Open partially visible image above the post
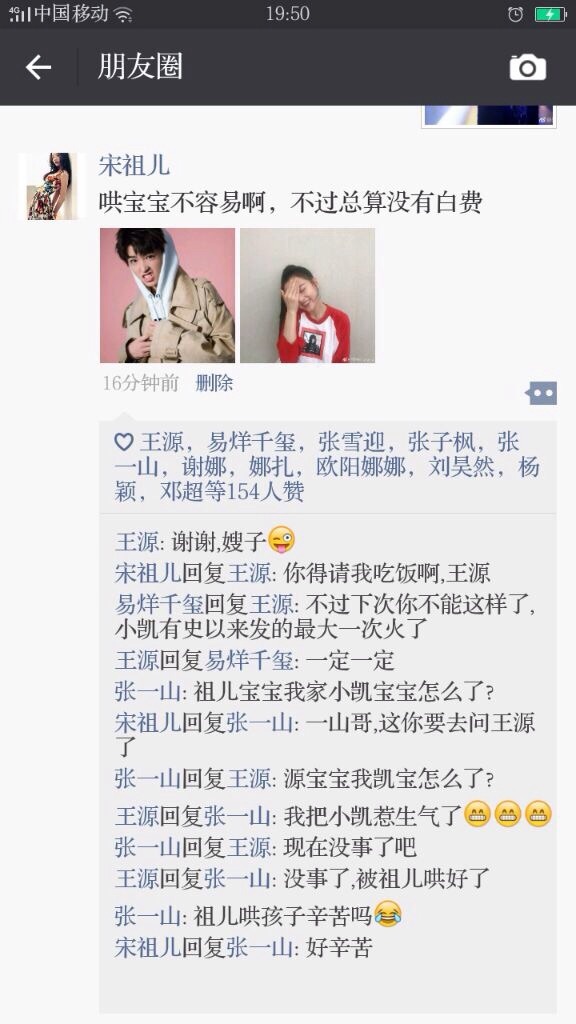This screenshot has height=1024, width=576. (488, 116)
